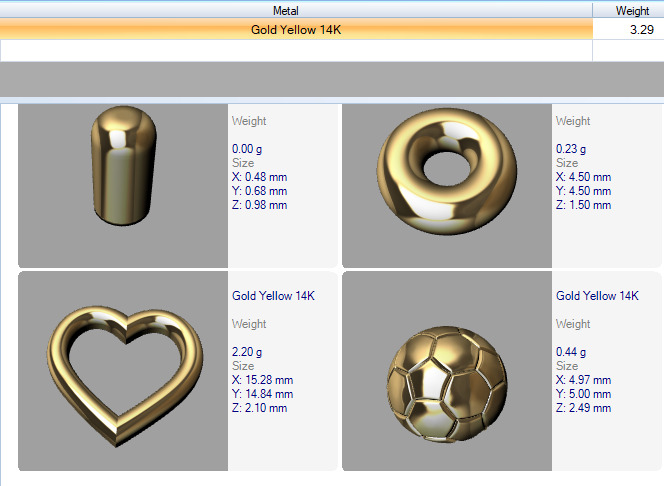Click Gold Yellow 14K label beside heart
Image resolution: width=664 pixels, height=486 pixels.
tap(273, 295)
